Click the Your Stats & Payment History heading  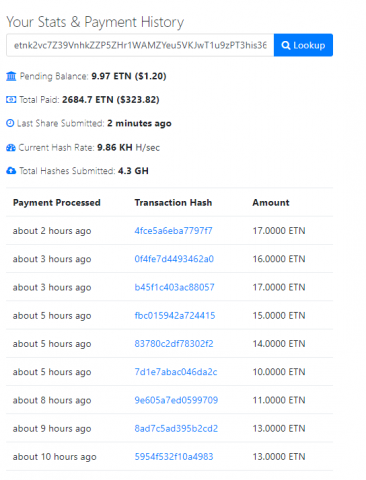click(95, 22)
